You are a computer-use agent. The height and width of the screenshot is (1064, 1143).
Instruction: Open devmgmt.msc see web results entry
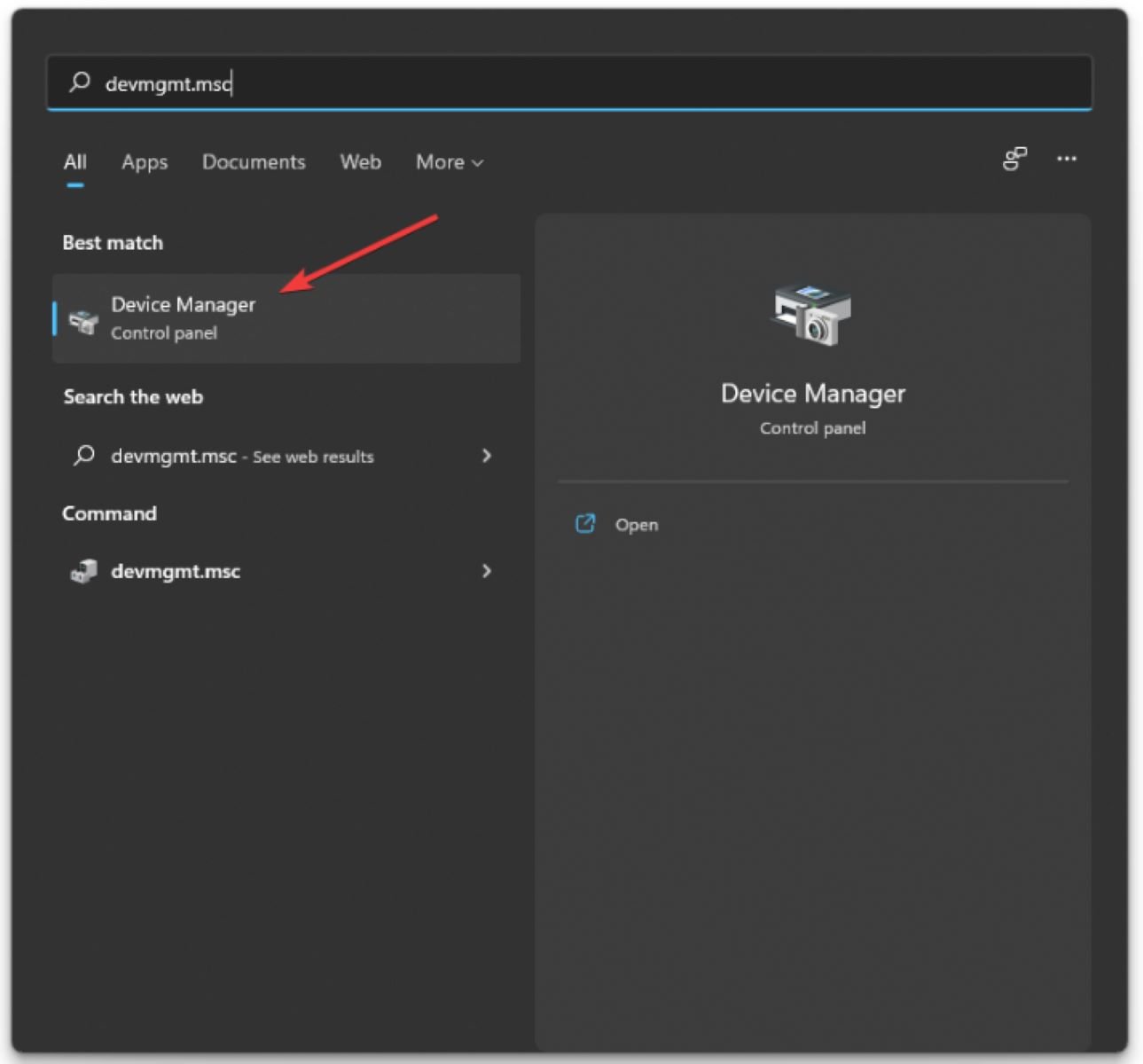tap(286, 456)
